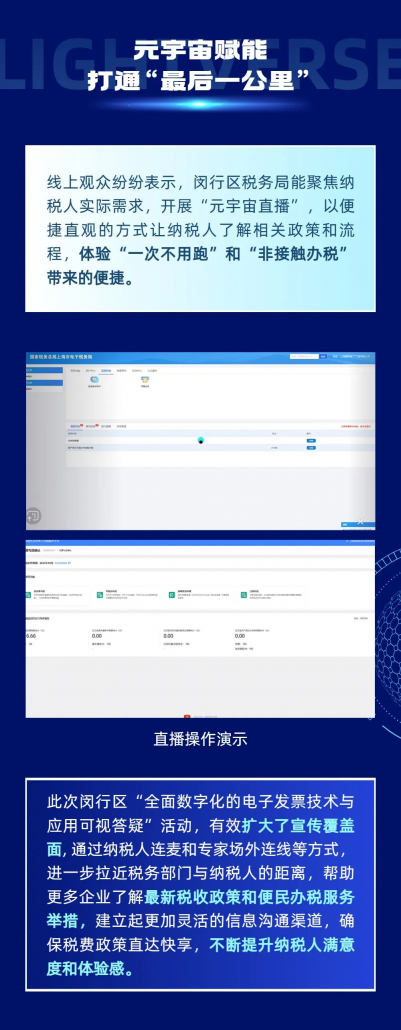Click the upper blue action button in the table's right column
The width and height of the screenshot is (401, 1030).
(x=311, y=441)
